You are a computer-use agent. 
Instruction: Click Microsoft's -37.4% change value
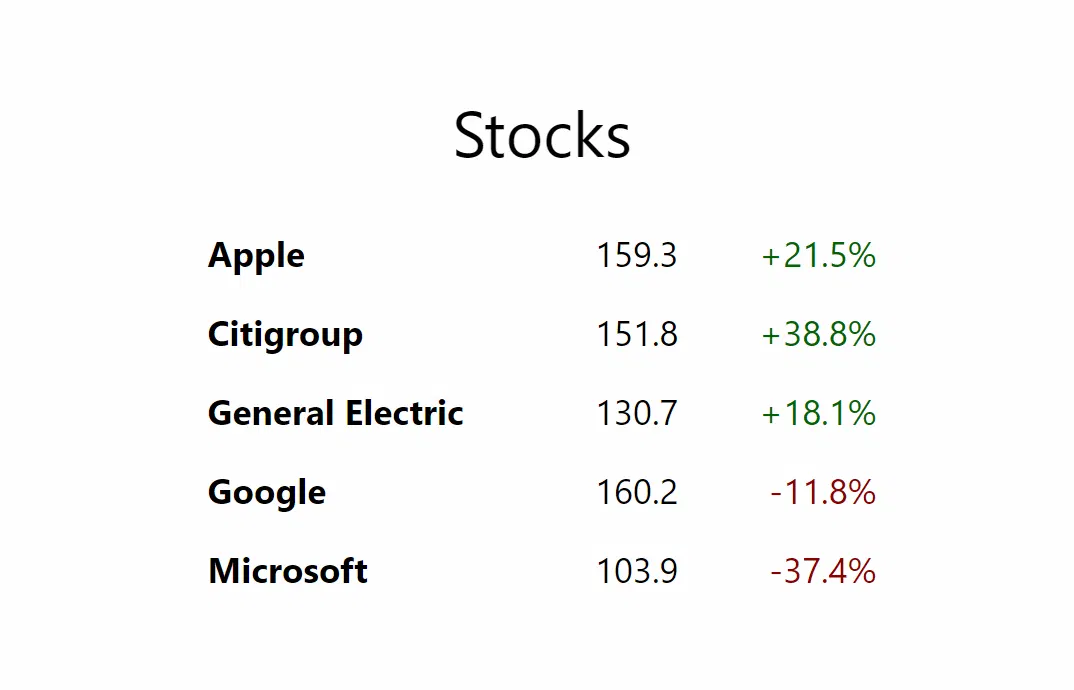pyautogui.click(x=823, y=572)
